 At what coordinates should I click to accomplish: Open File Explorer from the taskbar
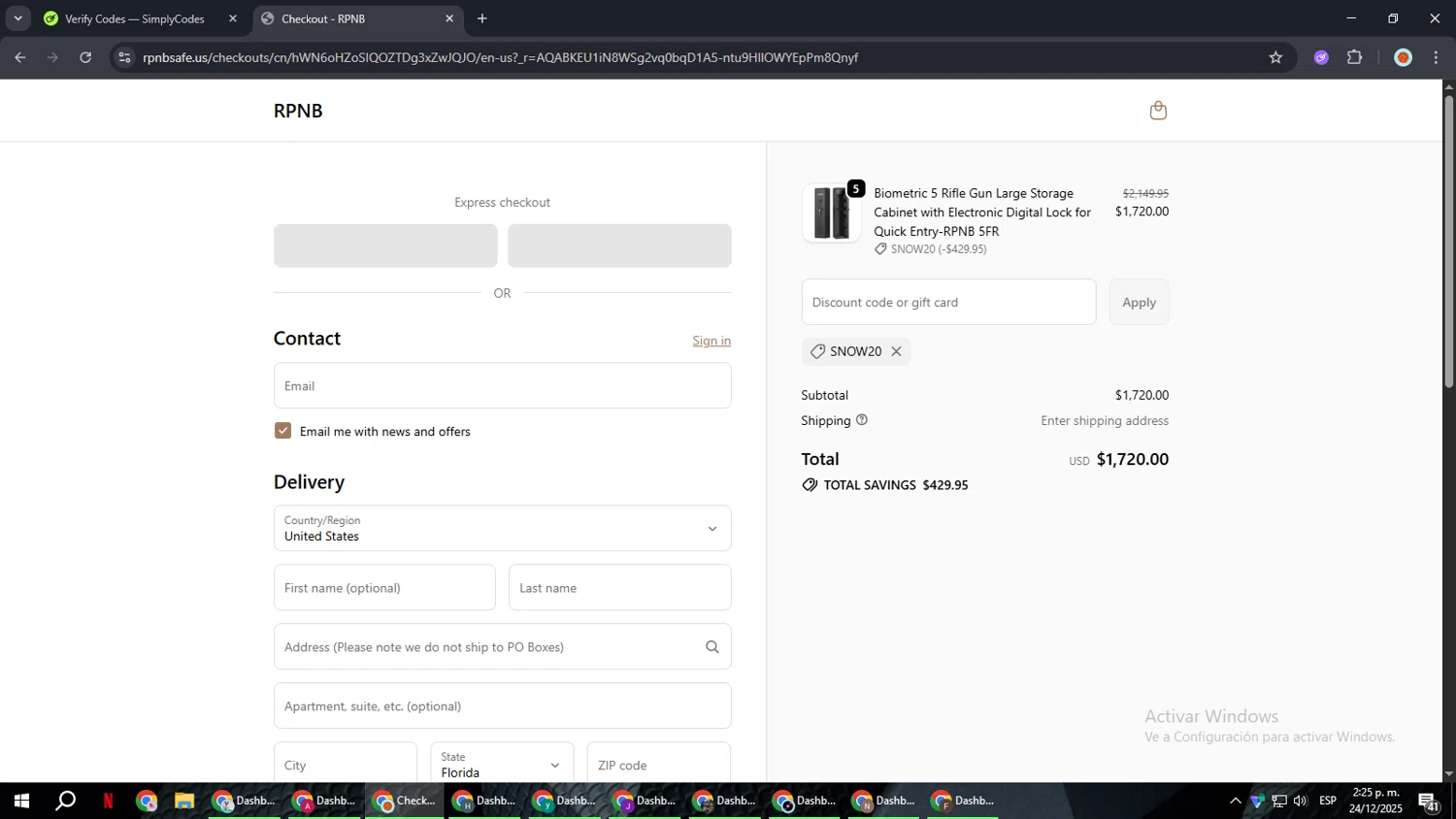pos(184,801)
